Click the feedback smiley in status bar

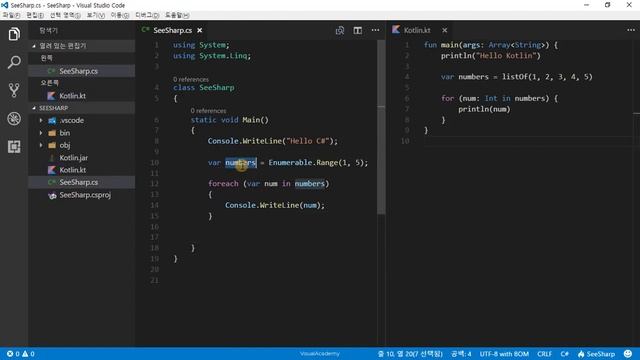(x=628, y=353)
